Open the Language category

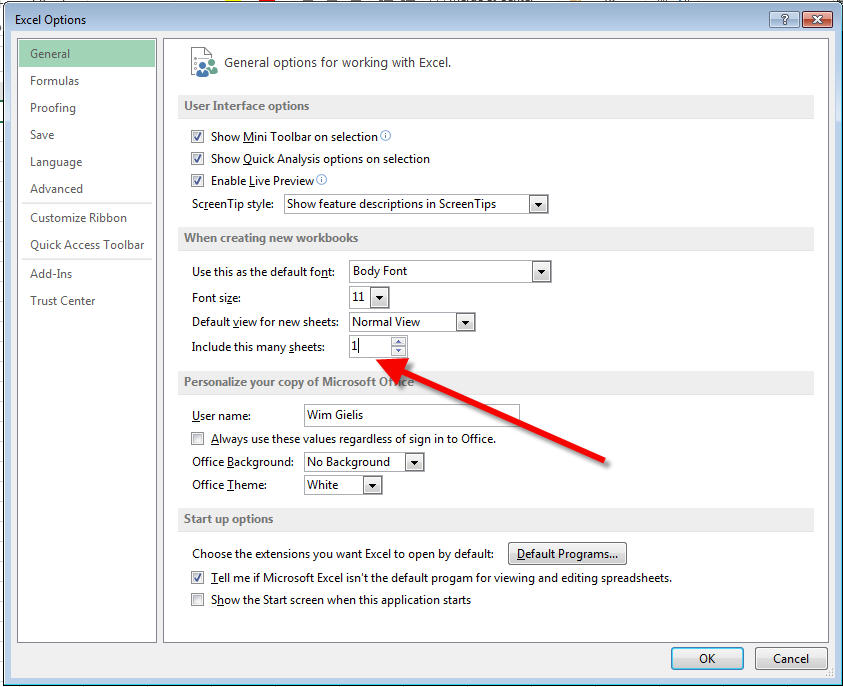pyautogui.click(x=87, y=162)
